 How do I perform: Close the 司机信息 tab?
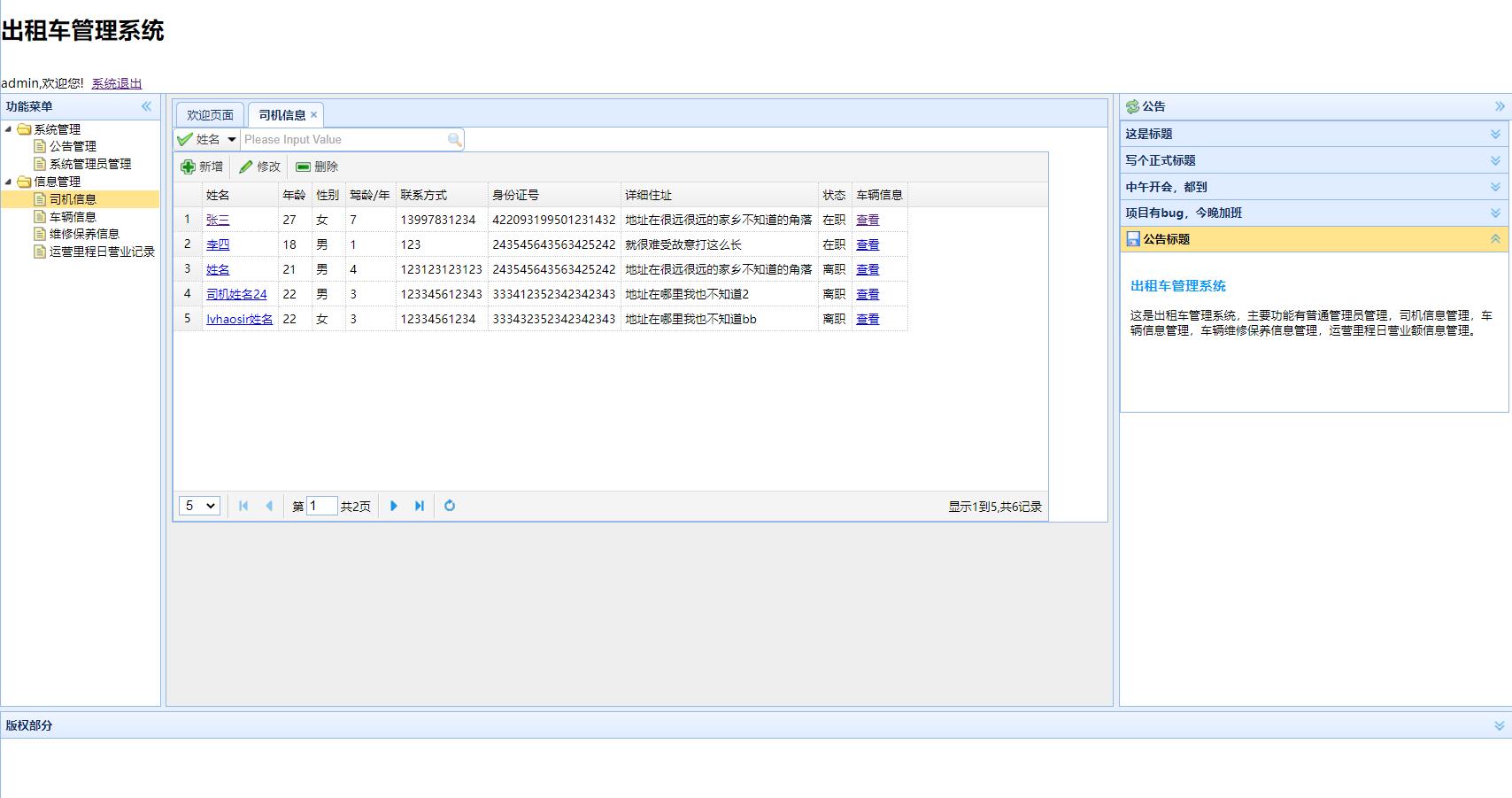313,115
